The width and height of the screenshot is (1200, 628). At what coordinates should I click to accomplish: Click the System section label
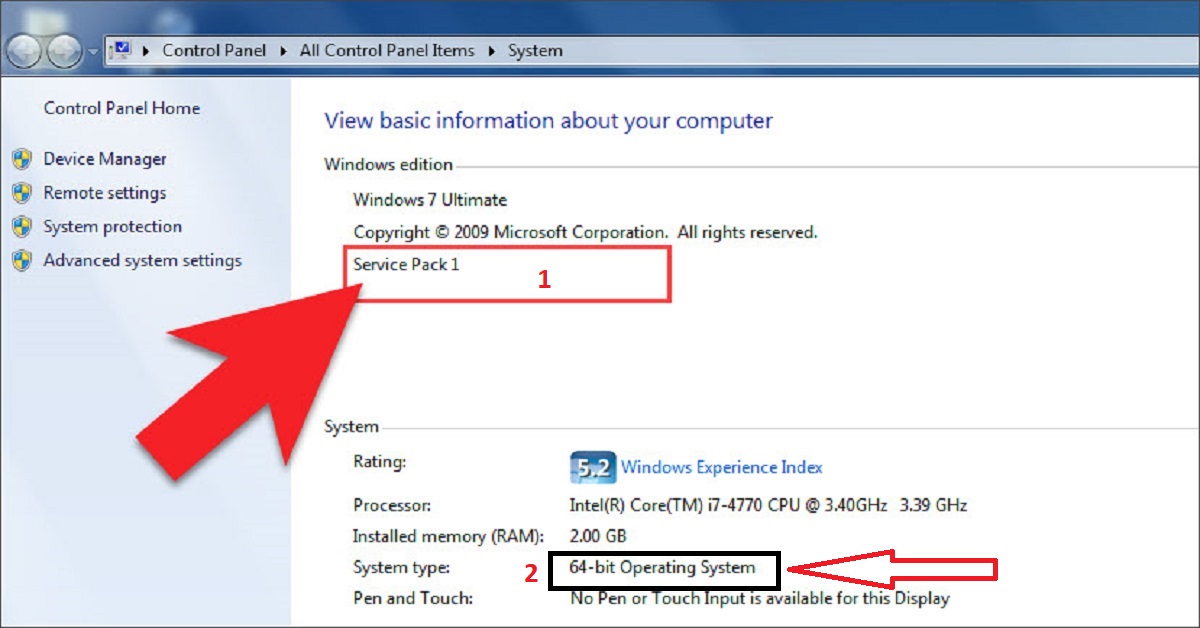351,427
